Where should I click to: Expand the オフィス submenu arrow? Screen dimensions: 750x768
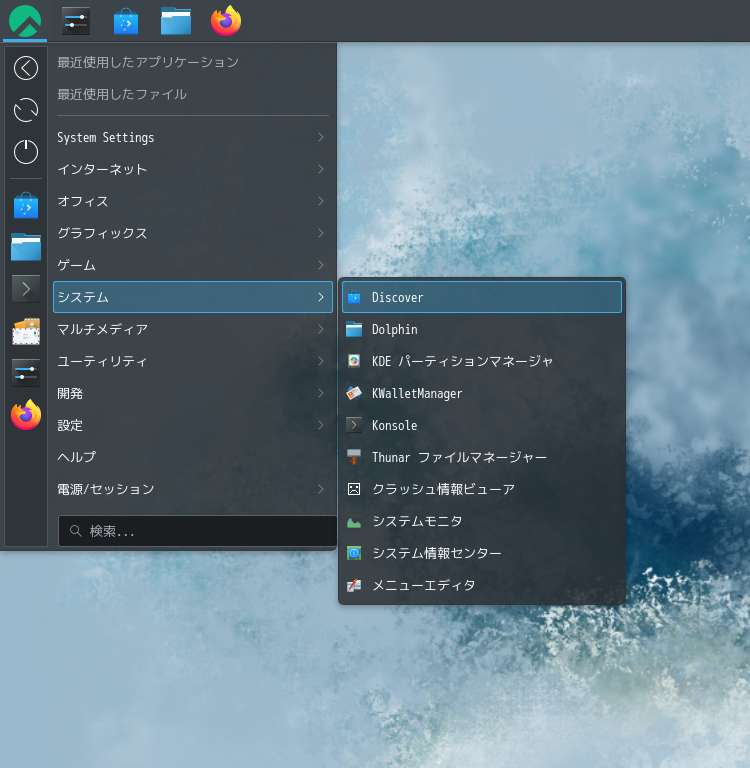pyautogui.click(x=321, y=201)
